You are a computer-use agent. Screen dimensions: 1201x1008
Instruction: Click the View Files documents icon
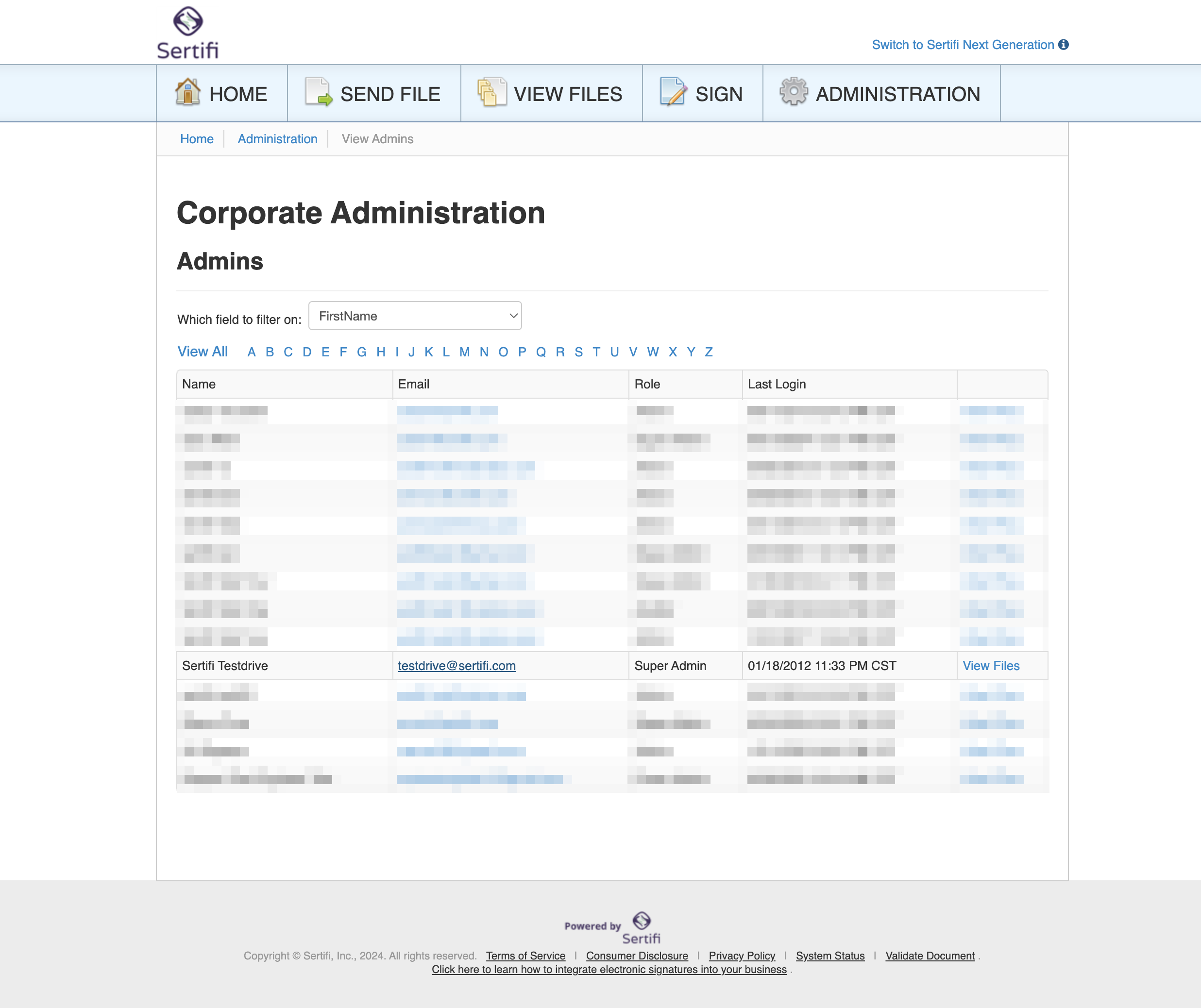click(x=492, y=91)
